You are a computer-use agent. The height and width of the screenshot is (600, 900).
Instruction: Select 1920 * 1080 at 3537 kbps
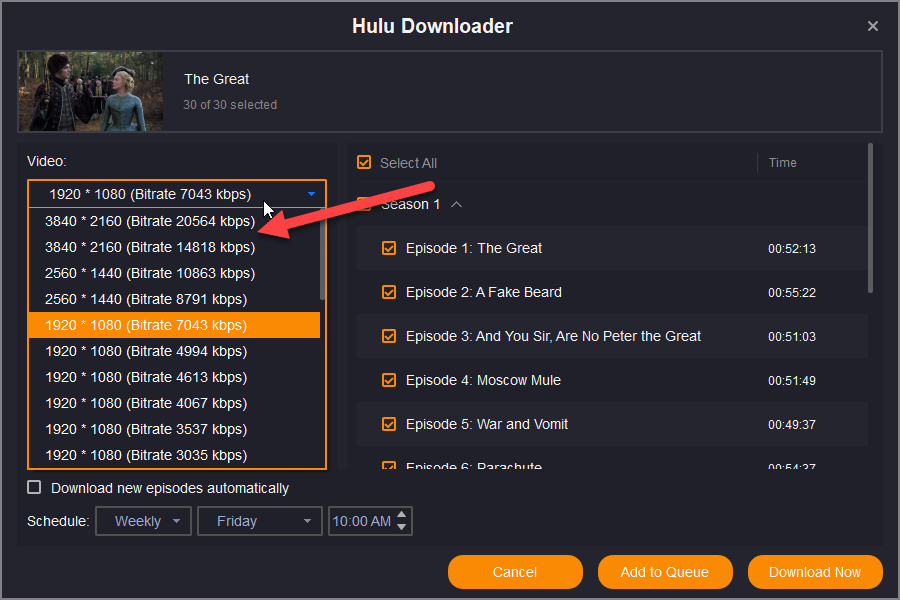174,429
